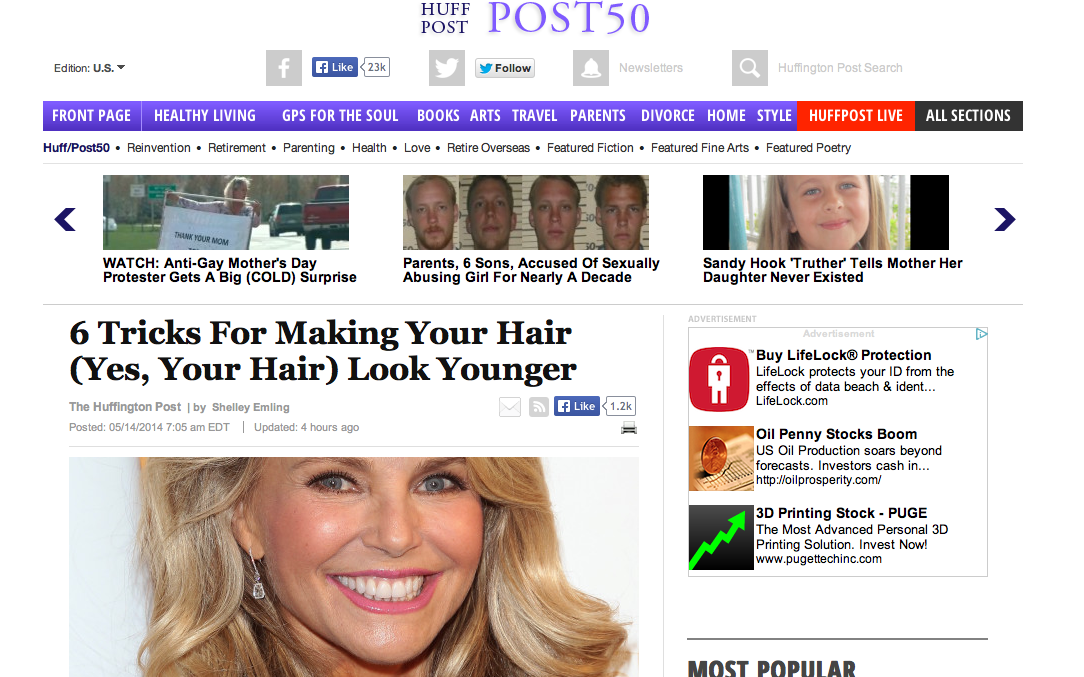The height and width of the screenshot is (677, 1084).
Task: Click the Oil Penny Stocks Boom ad title
Action: coord(837,434)
